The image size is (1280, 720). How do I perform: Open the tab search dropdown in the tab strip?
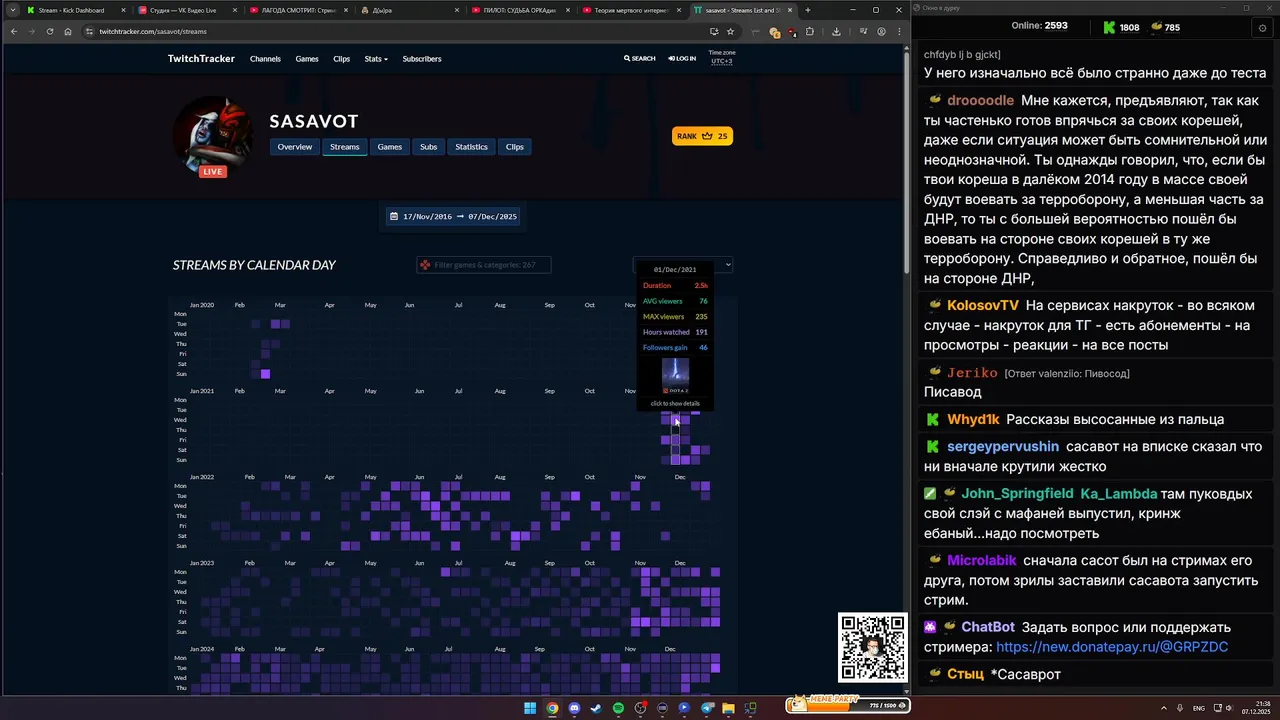[11, 10]
